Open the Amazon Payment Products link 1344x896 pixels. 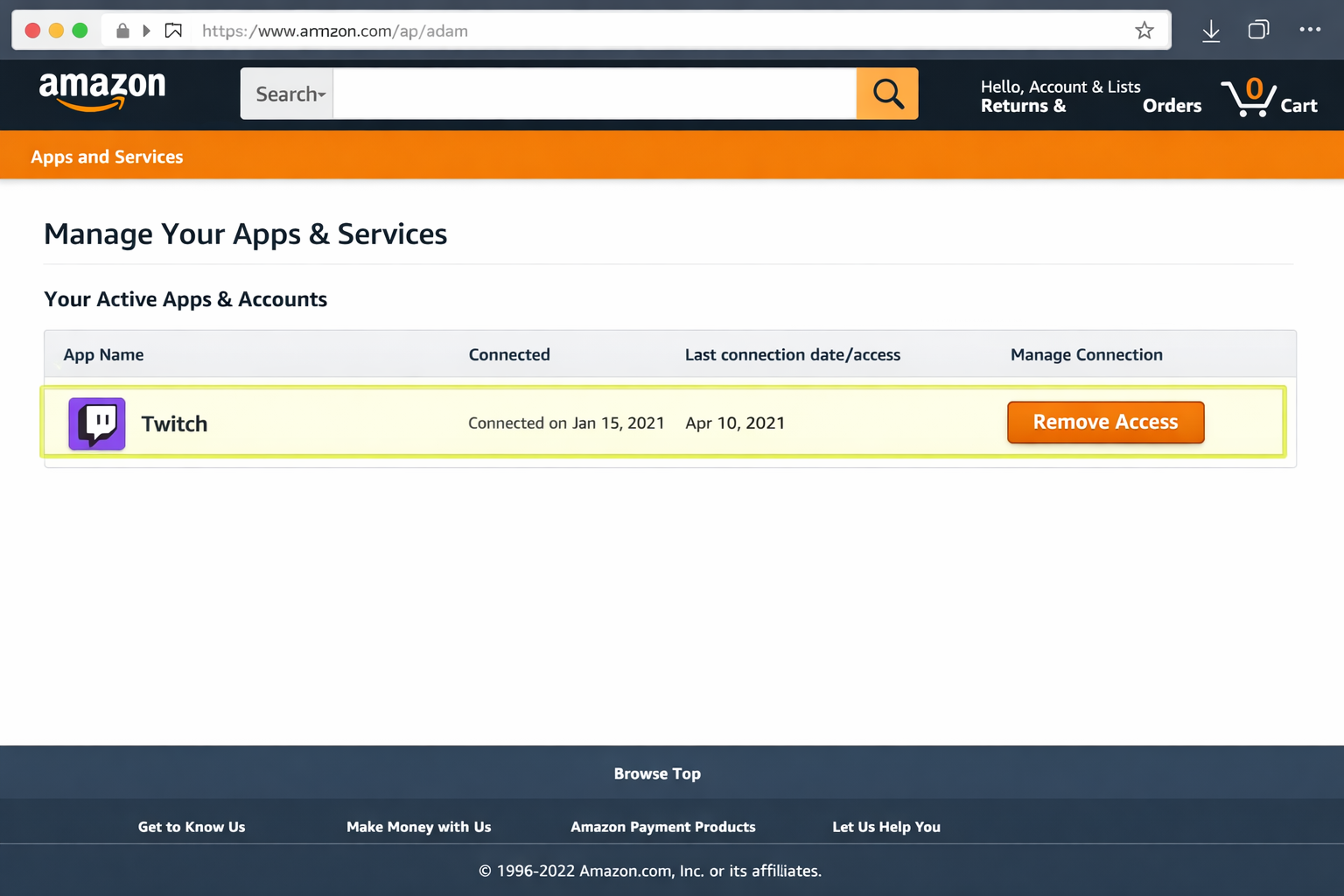[662, 826]
